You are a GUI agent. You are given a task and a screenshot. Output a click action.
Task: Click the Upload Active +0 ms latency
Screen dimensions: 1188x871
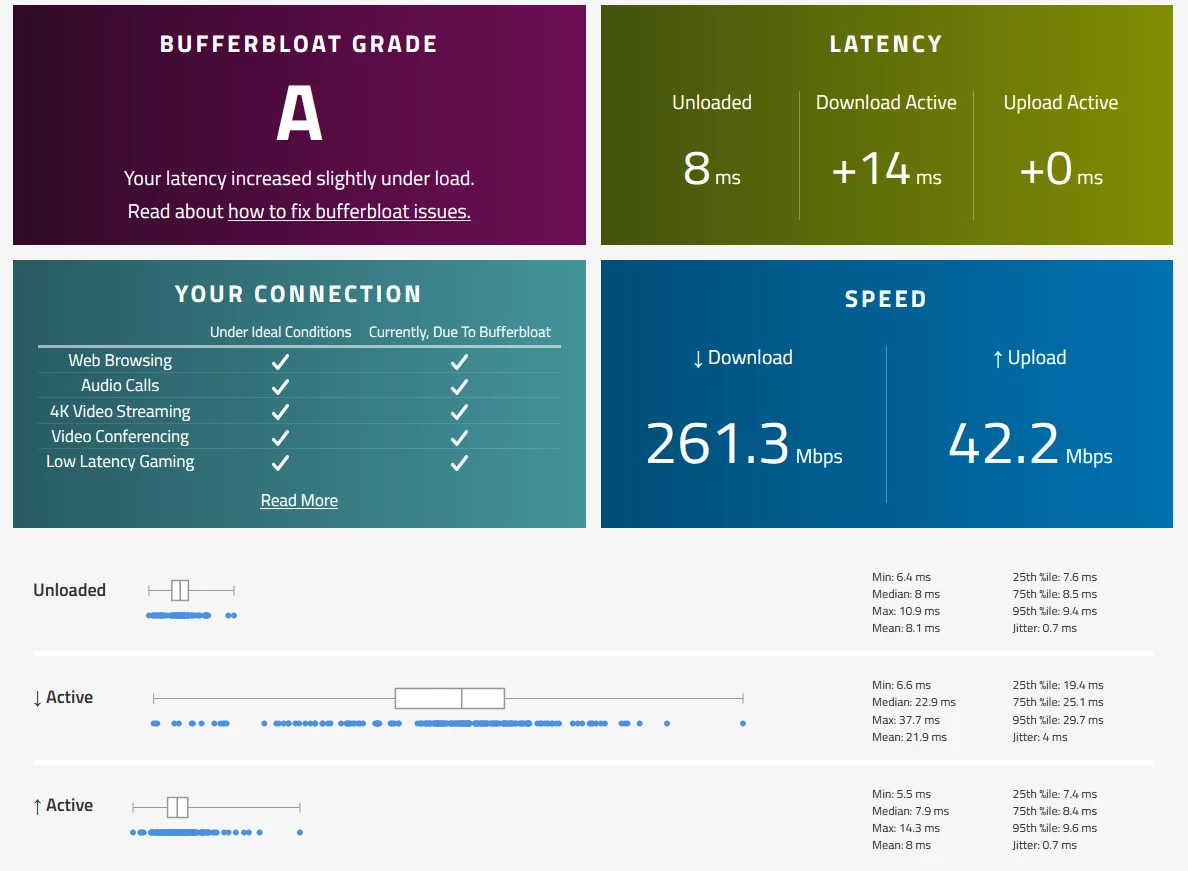[x=1061, y=169]
